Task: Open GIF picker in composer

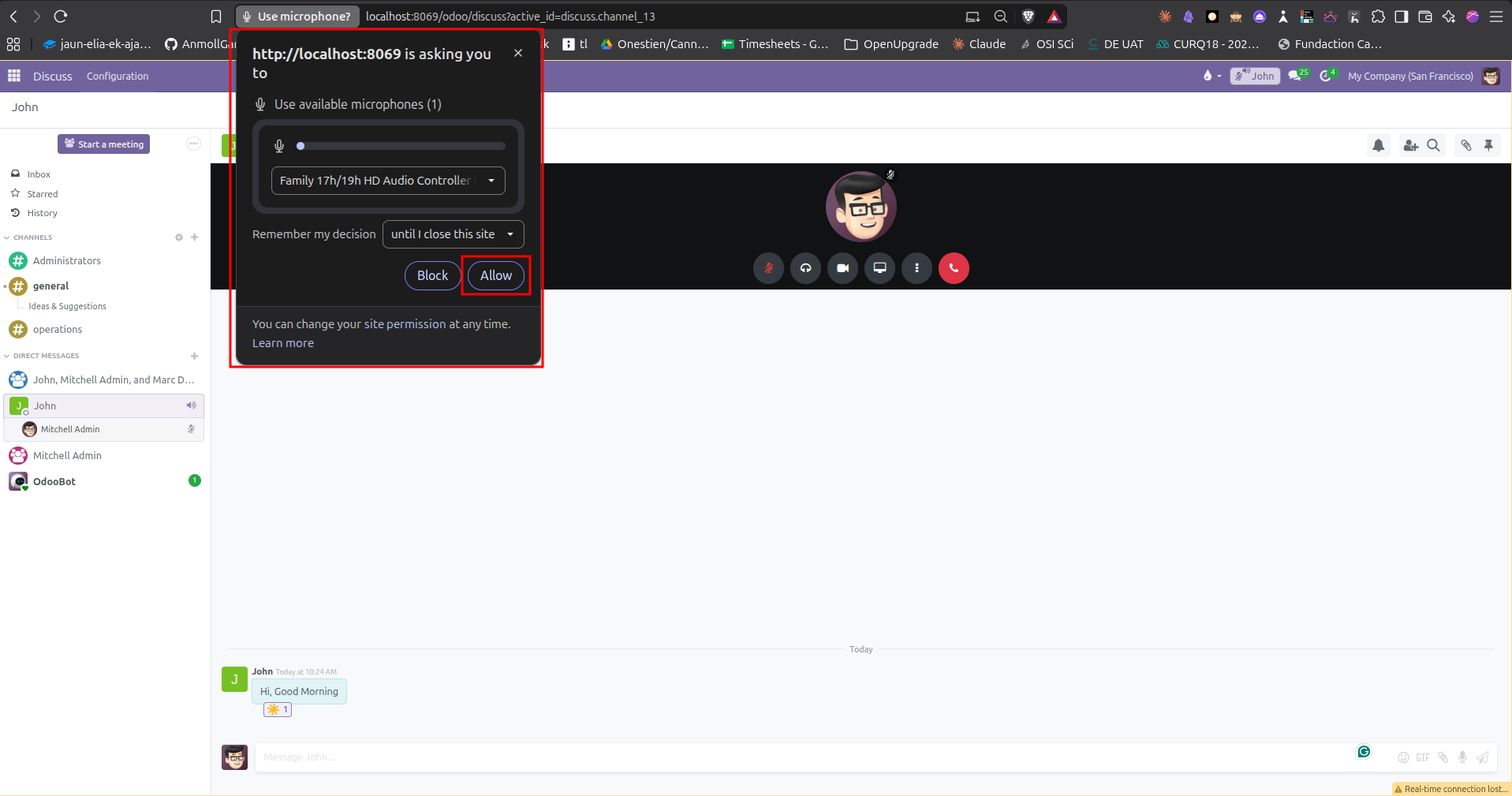Action: click(x=1423, y=757)
